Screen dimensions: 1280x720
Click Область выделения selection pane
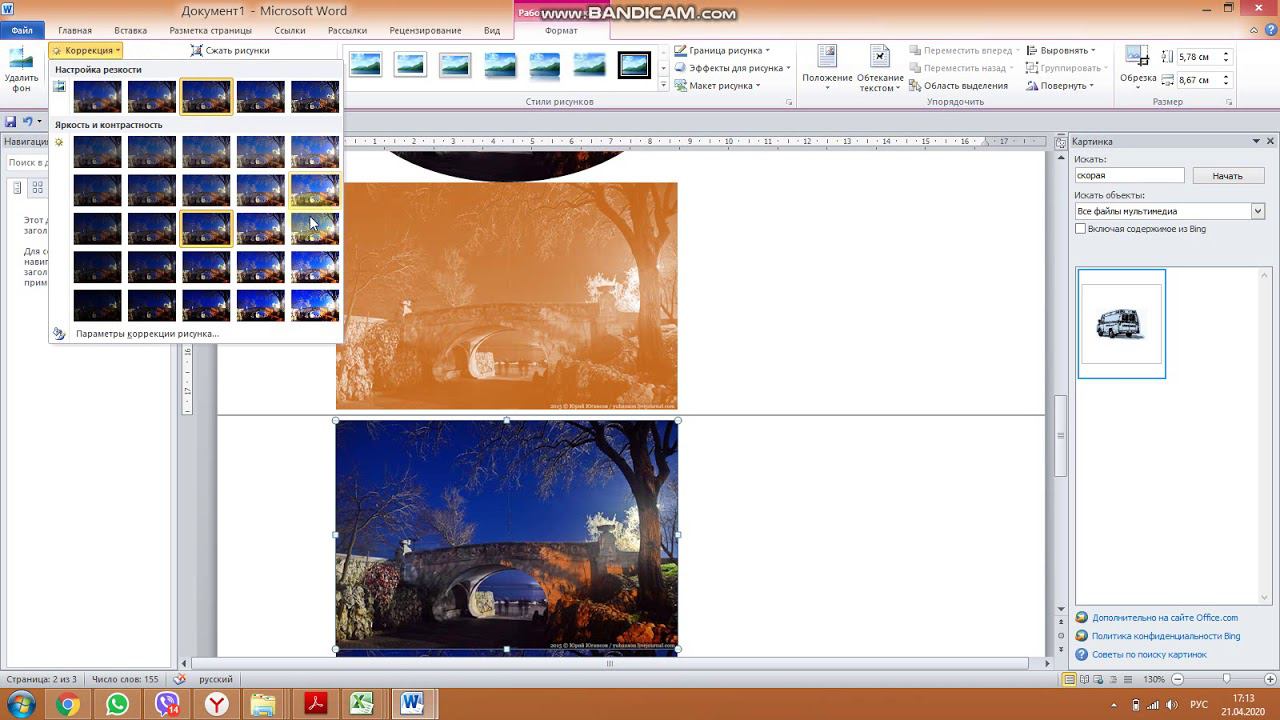point(958,85)
